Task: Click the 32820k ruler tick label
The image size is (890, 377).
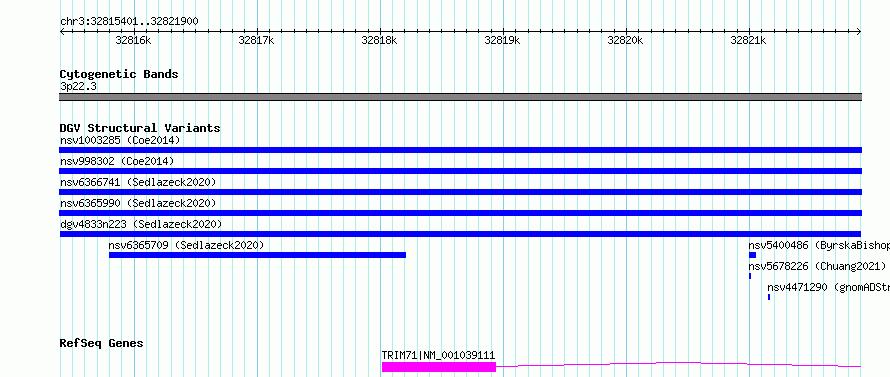Action: [x=625, y=40]
